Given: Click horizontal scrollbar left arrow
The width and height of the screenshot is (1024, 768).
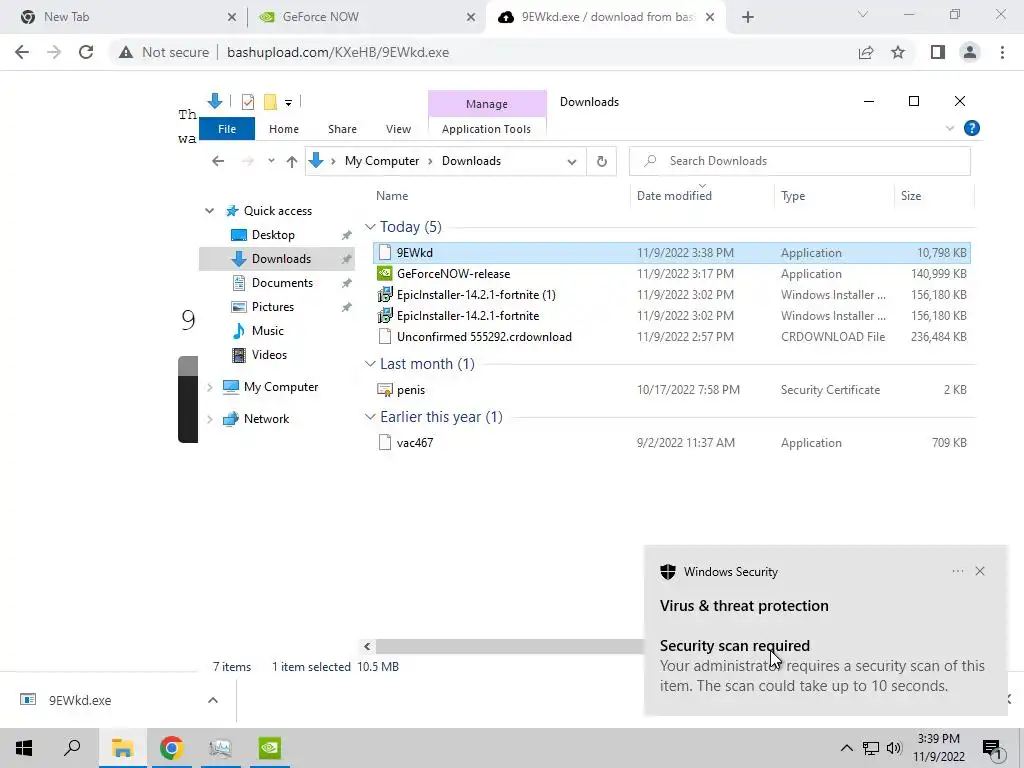Looking at the screenshot, I should pyautogui.click(x=367, y=647).
